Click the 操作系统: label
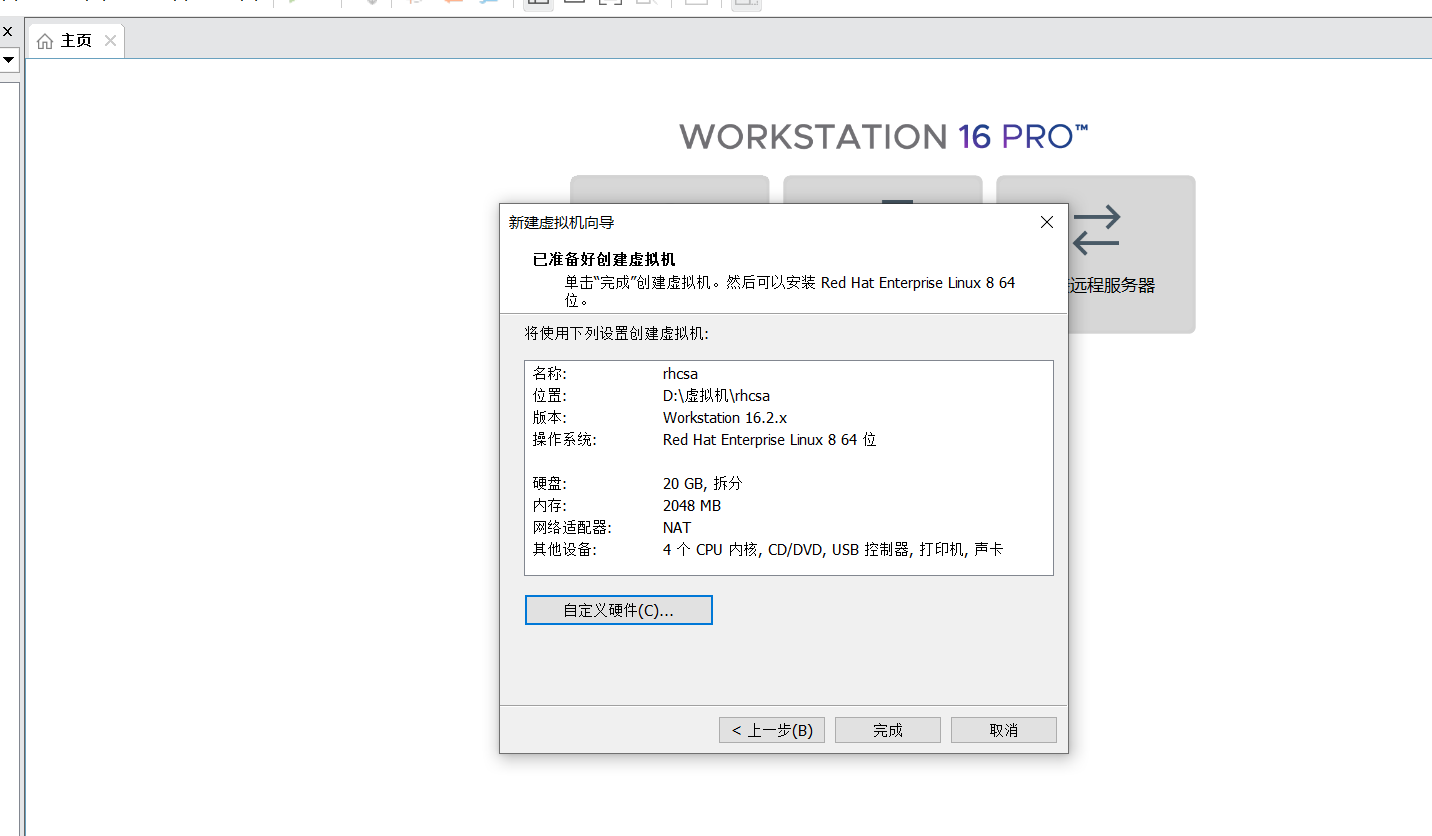Viewport: 1432px width, 836px height. [x=564, y=440]
